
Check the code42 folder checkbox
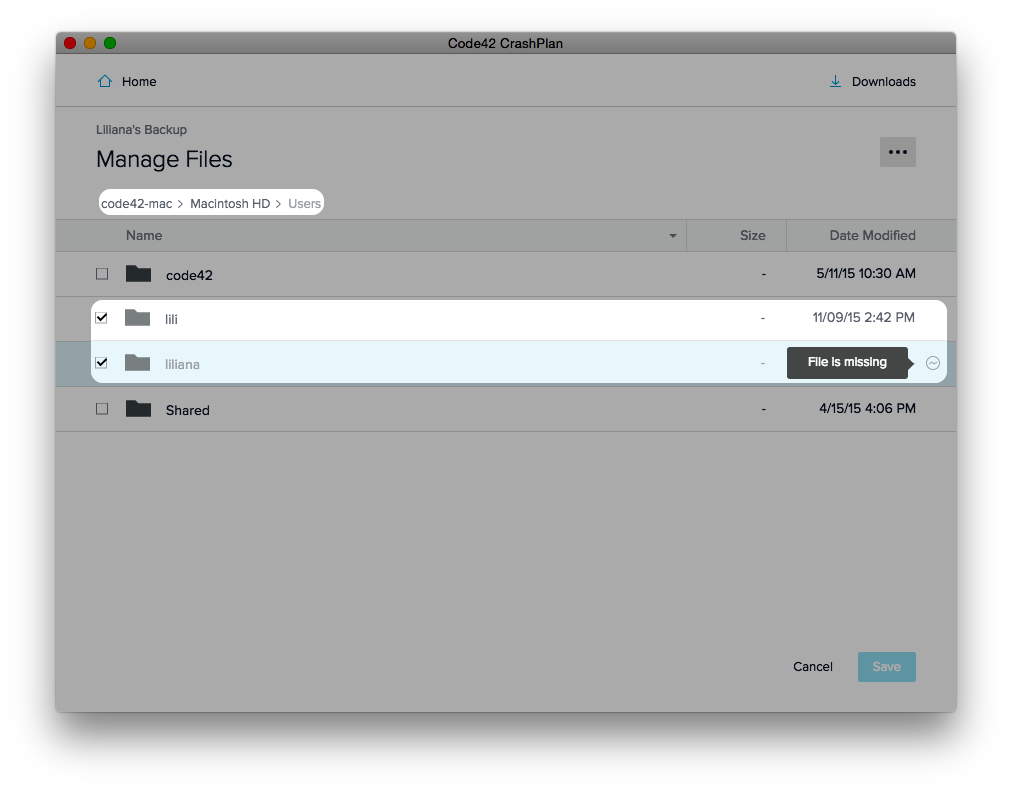(x=101, y=273)
